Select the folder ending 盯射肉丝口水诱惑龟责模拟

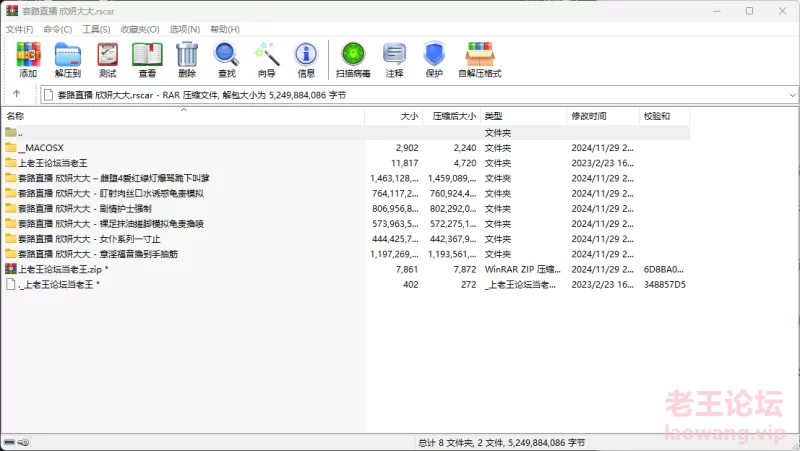346,193
